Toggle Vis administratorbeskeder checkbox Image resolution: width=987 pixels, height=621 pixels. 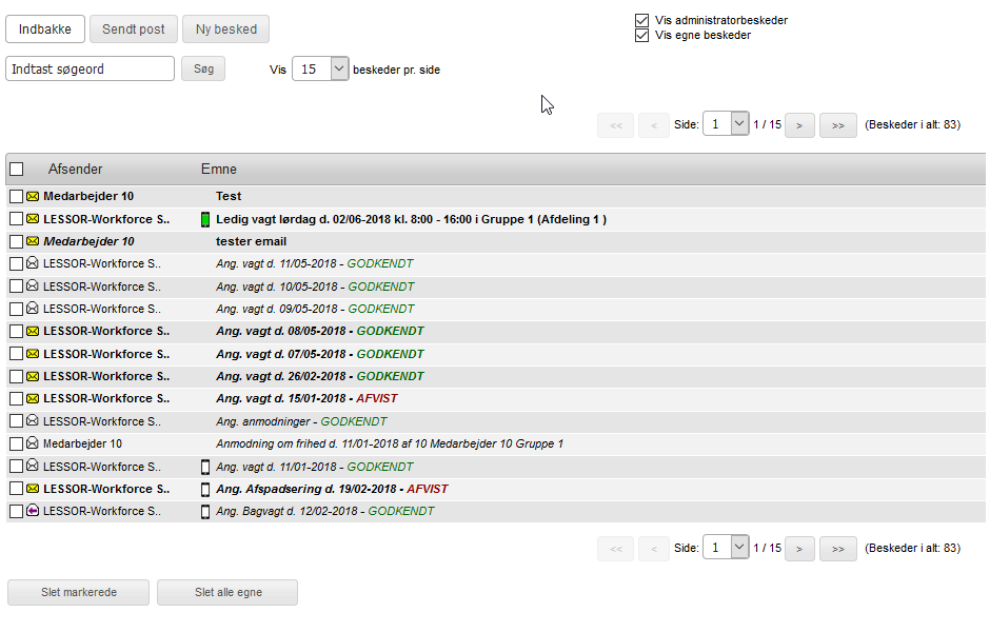point(642,20)
